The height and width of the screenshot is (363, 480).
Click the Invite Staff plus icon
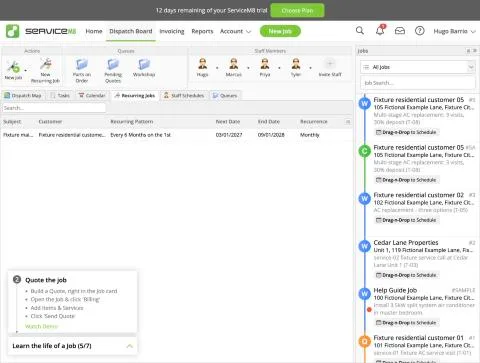[x=330, y=63]
